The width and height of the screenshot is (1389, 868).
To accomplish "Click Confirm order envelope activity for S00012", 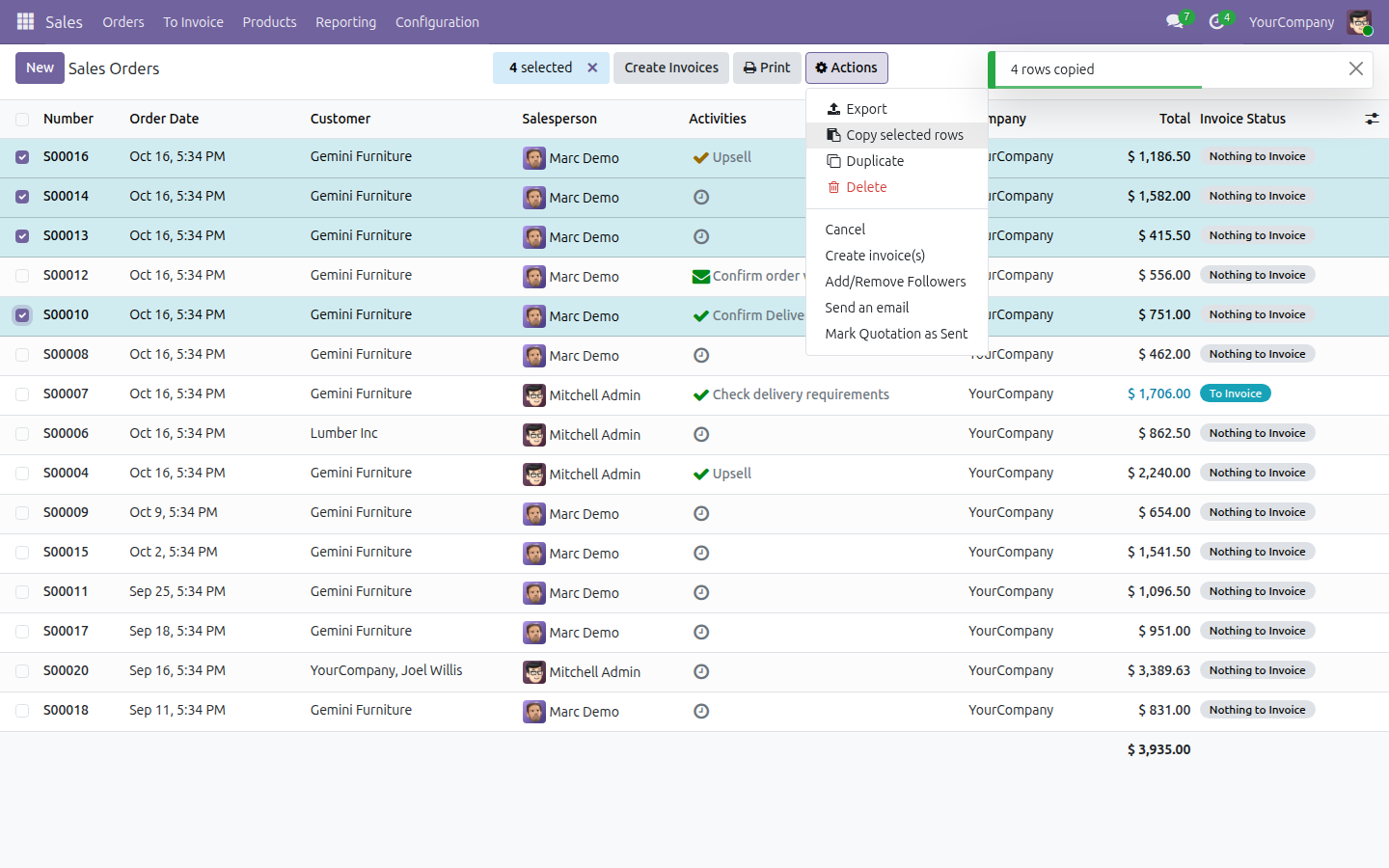I will (701, 276).
